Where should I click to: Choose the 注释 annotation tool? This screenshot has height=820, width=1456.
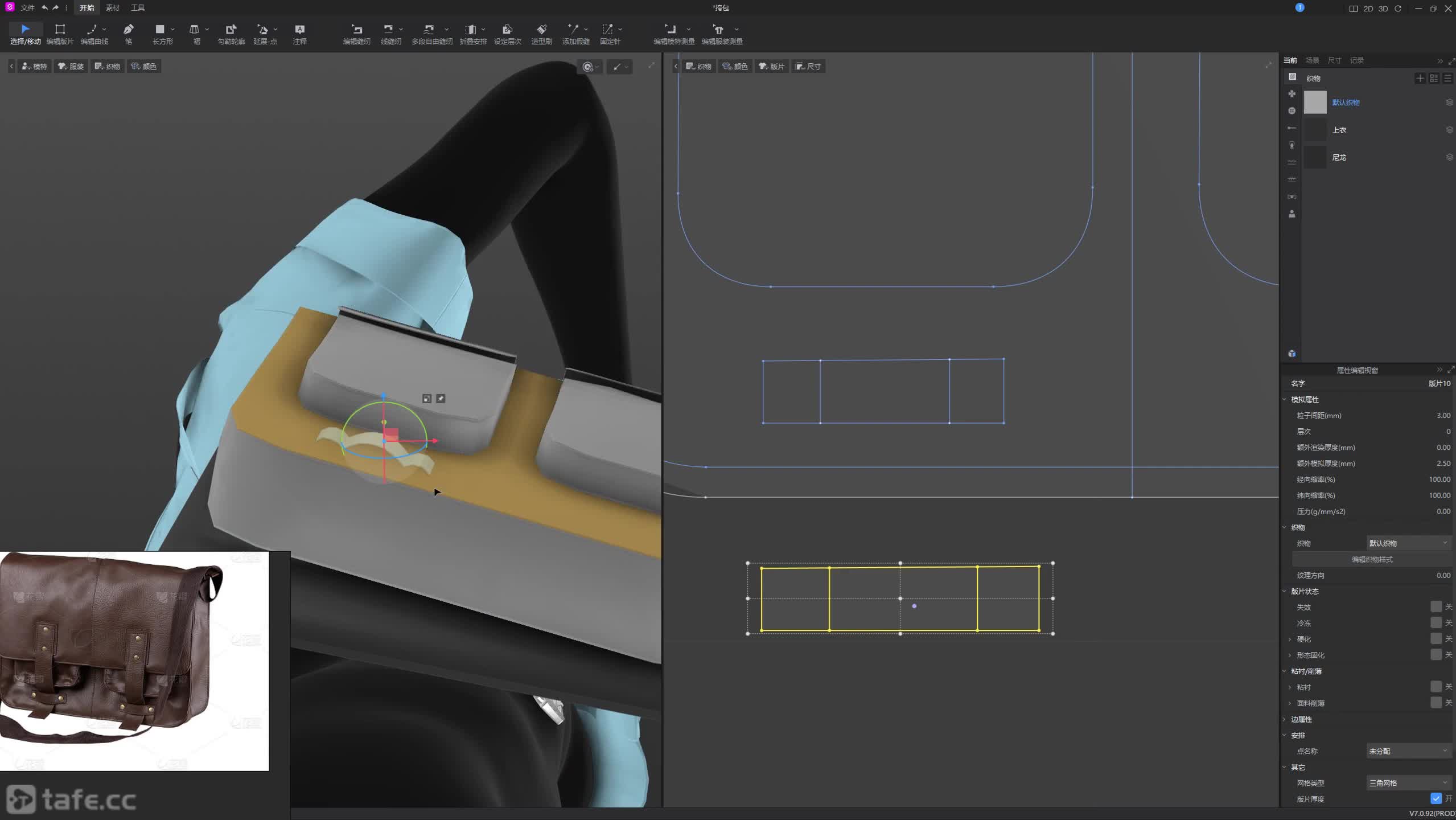299,34
